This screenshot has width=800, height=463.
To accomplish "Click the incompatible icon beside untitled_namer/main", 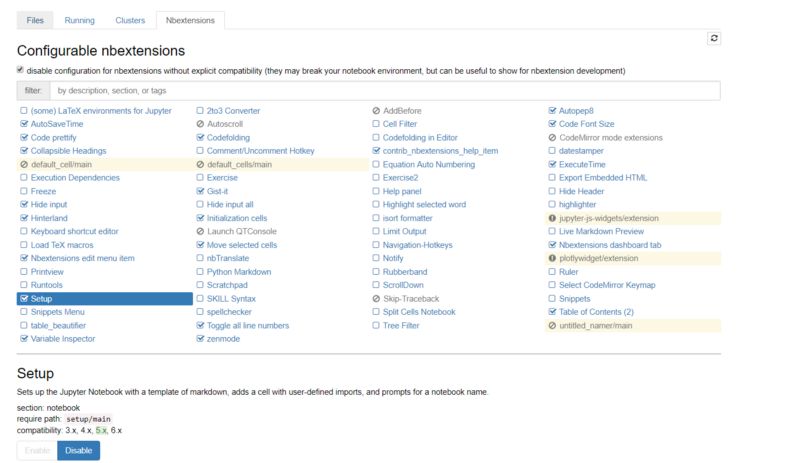I will tap(552, 326).
